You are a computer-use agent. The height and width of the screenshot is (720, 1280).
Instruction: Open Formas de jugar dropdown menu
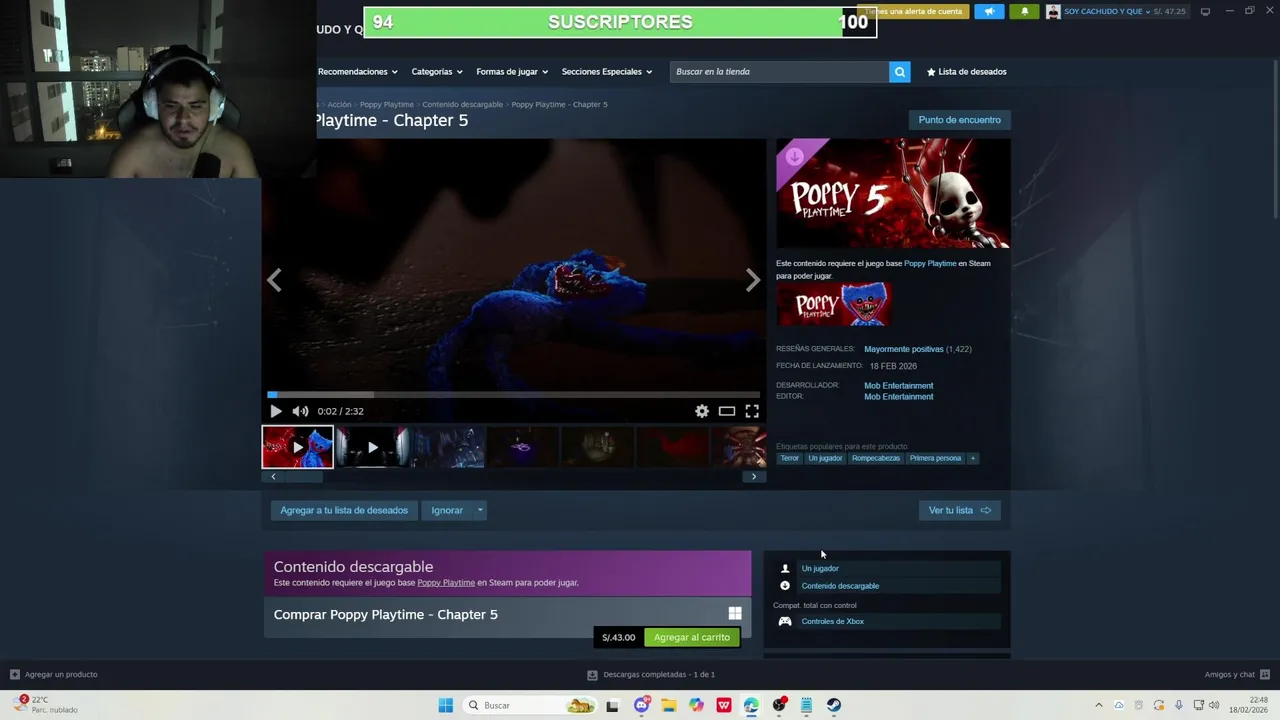click(x=513, y=72)
